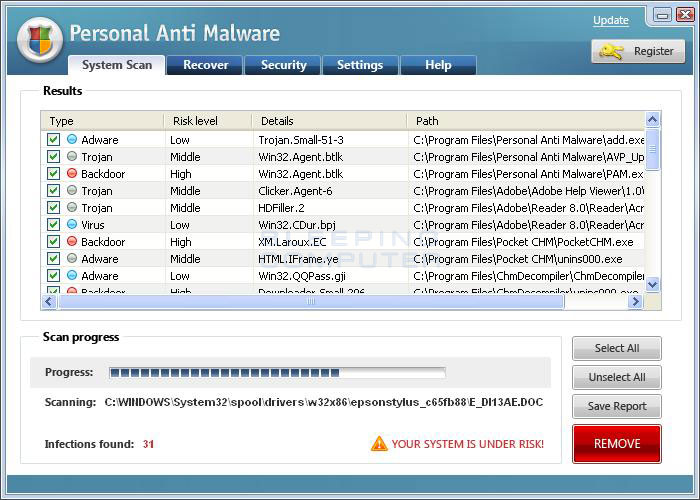The height and width of the screenshot is (500, 700).
Task: Click the blue risk icon in the Win32.QQPass.gji row
Action: (72, 275)
